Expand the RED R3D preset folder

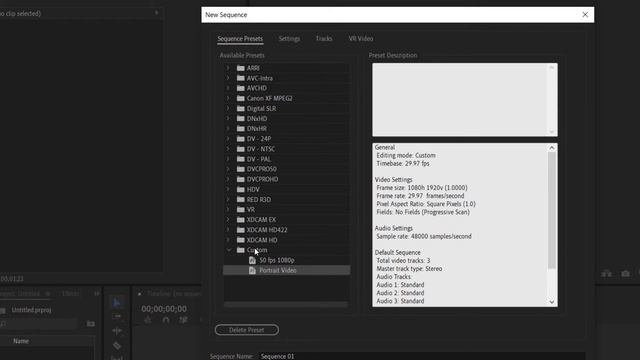click(x=228, y=200)
